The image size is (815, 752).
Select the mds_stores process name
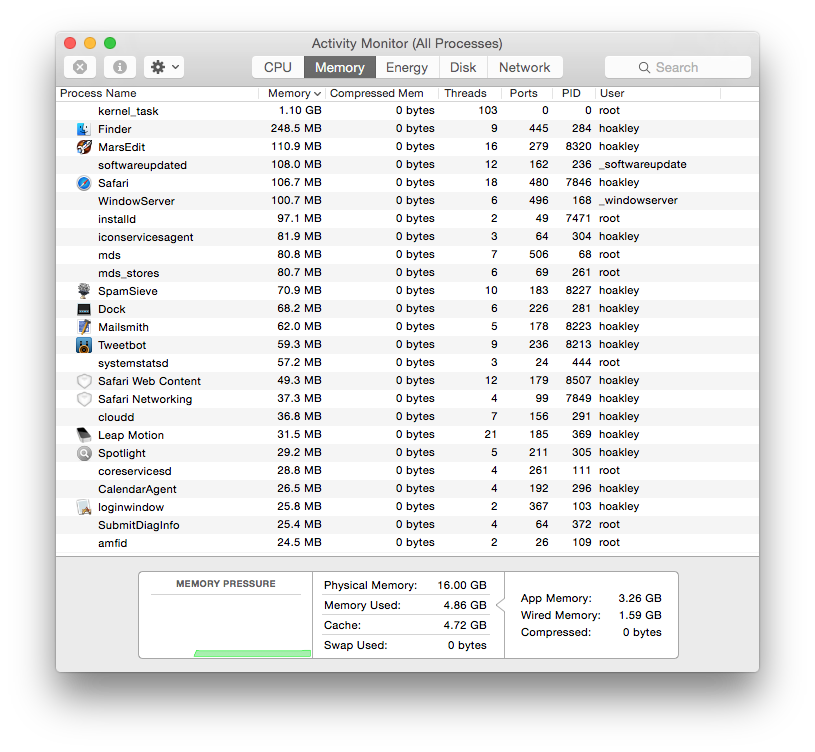coord(128,273)
